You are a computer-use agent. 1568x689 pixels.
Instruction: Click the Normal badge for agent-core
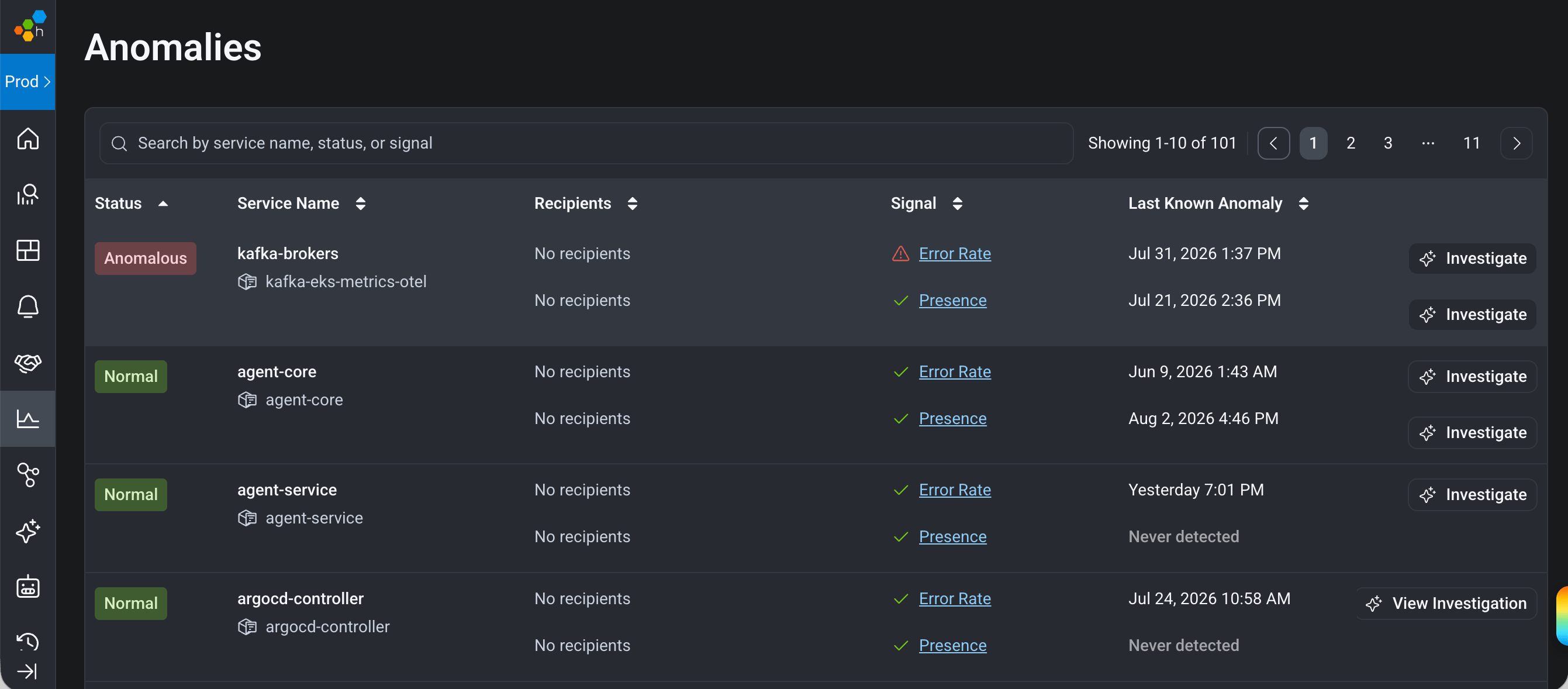point(131,377)
